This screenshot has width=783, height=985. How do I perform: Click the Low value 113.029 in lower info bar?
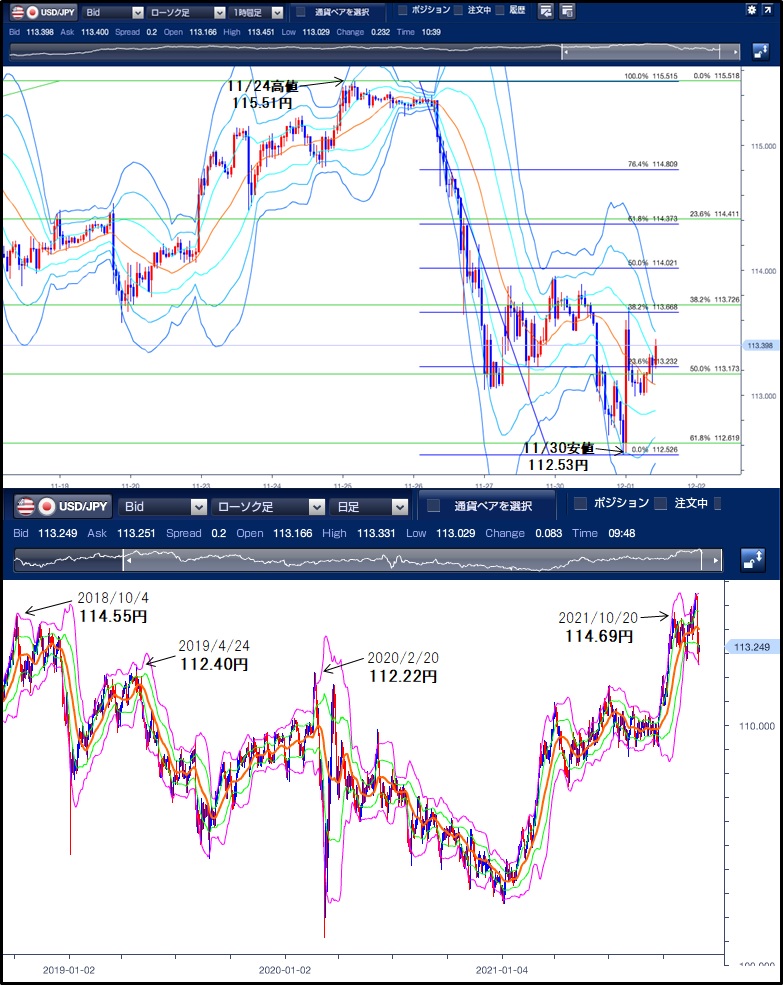[456, 533]
